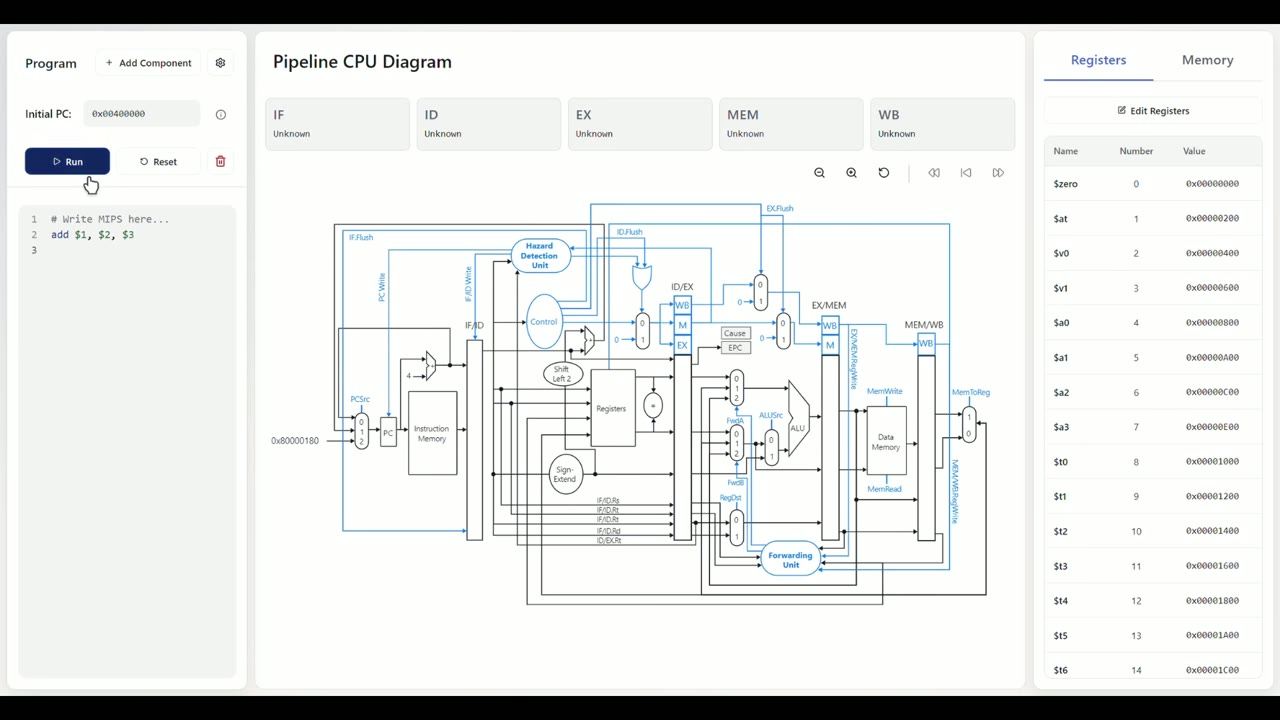Select the $a1 register row
1280x720 pixels.
(1153, 357)
